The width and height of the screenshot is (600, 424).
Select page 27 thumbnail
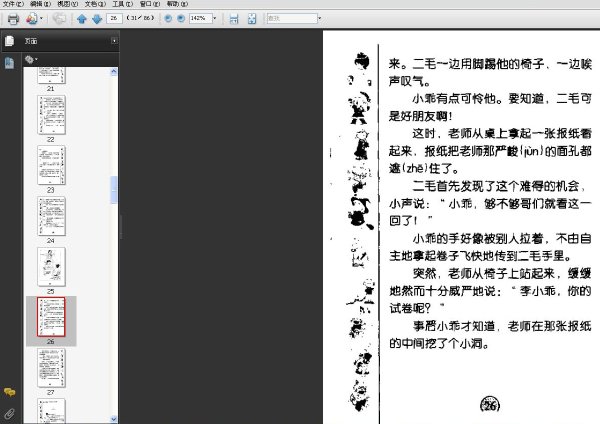(x=51, y=368)
